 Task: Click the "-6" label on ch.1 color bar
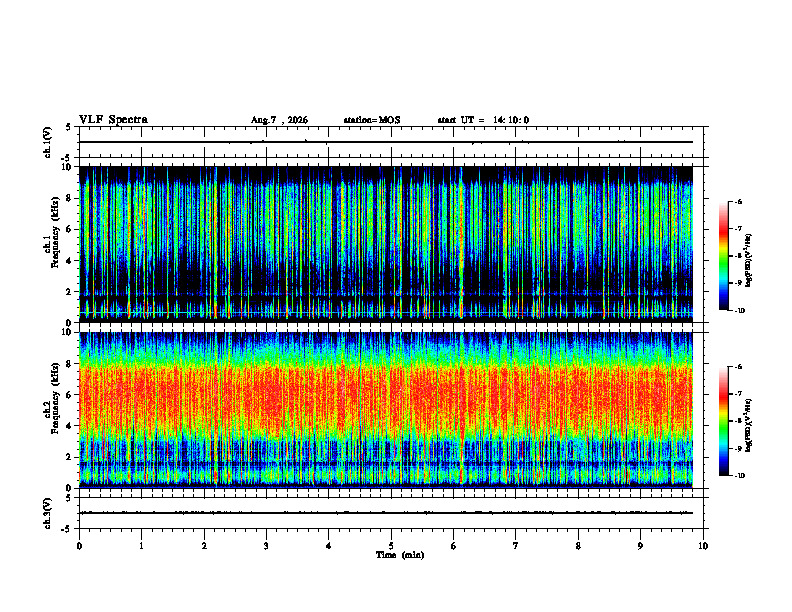tap(737, 201)
